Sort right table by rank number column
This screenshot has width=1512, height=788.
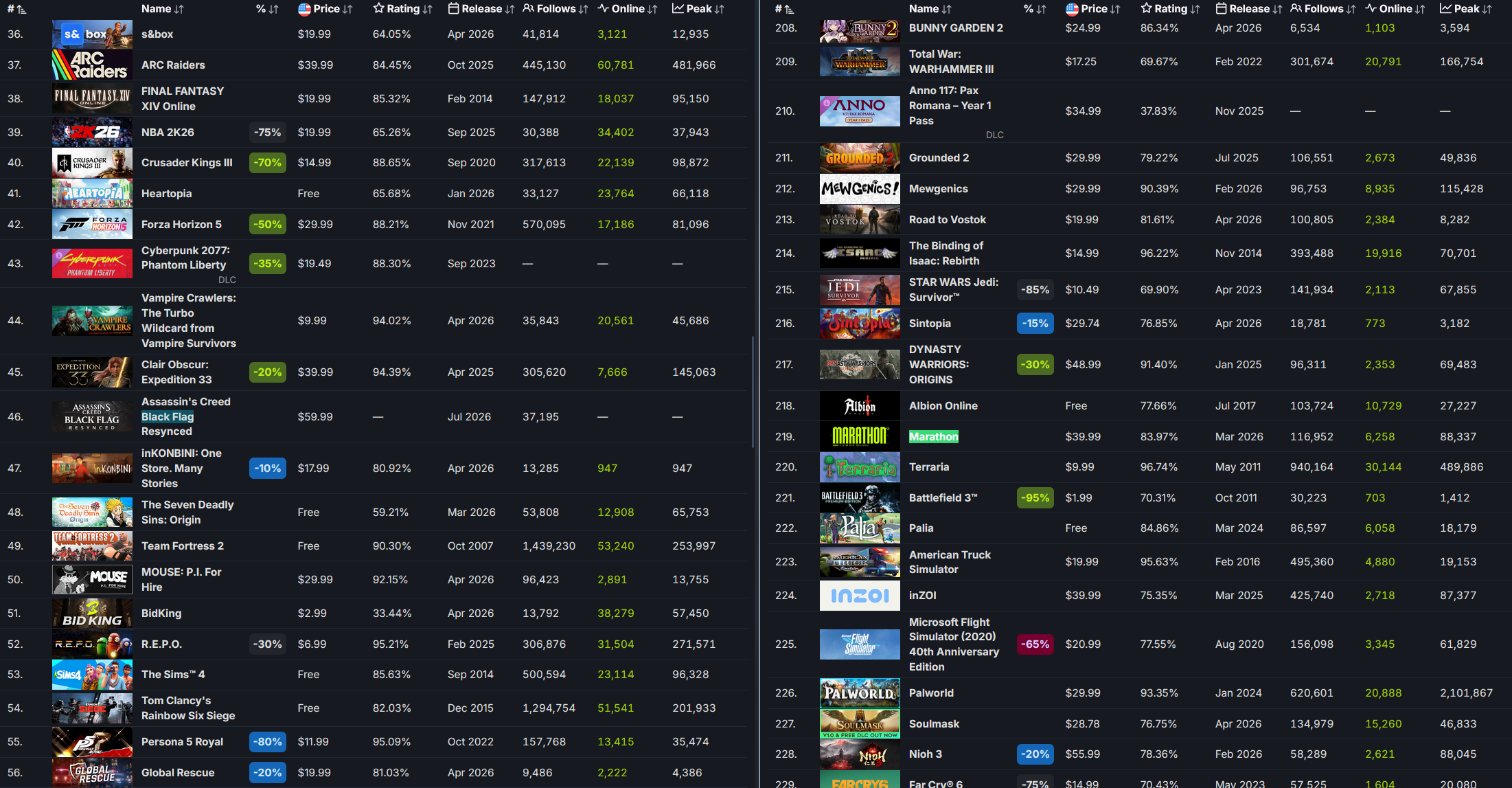pyautogui.click(x=784, y=9)
